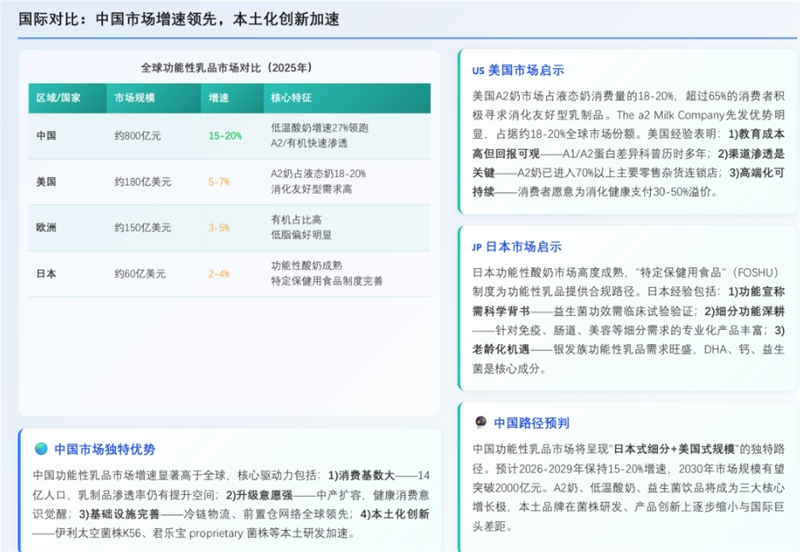This screenshot has width=800, height=552.
Task: Select the 增速 column header
Action: (x=232, y=98)
